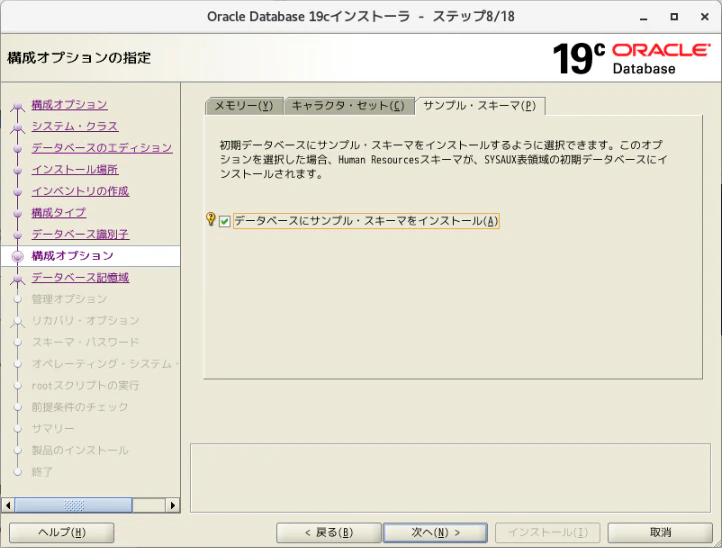Switch to the メモリー(Y) tab

pos(244,106)
